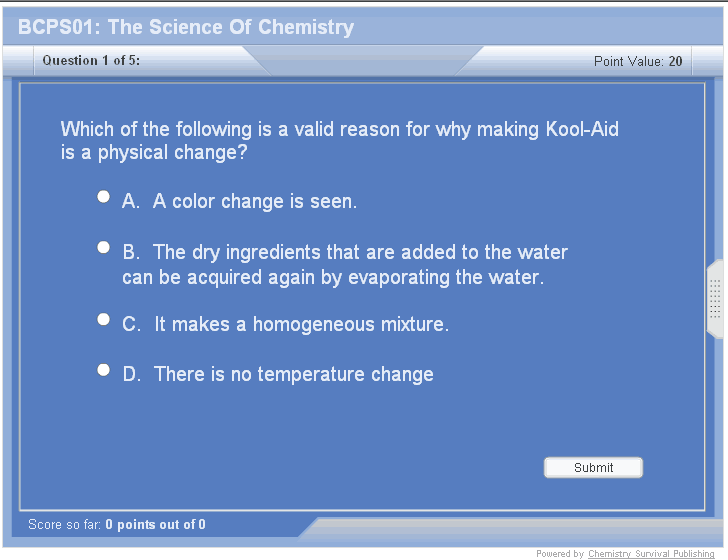Click the 'There is no temperature change' text

coord(293,375)
